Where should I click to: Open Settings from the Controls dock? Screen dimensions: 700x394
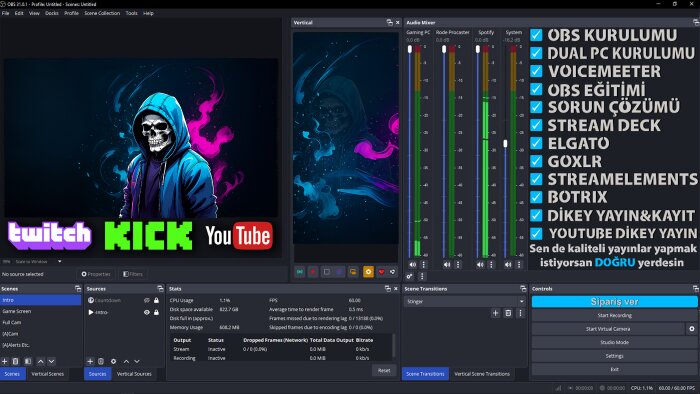tap(614, 356)
